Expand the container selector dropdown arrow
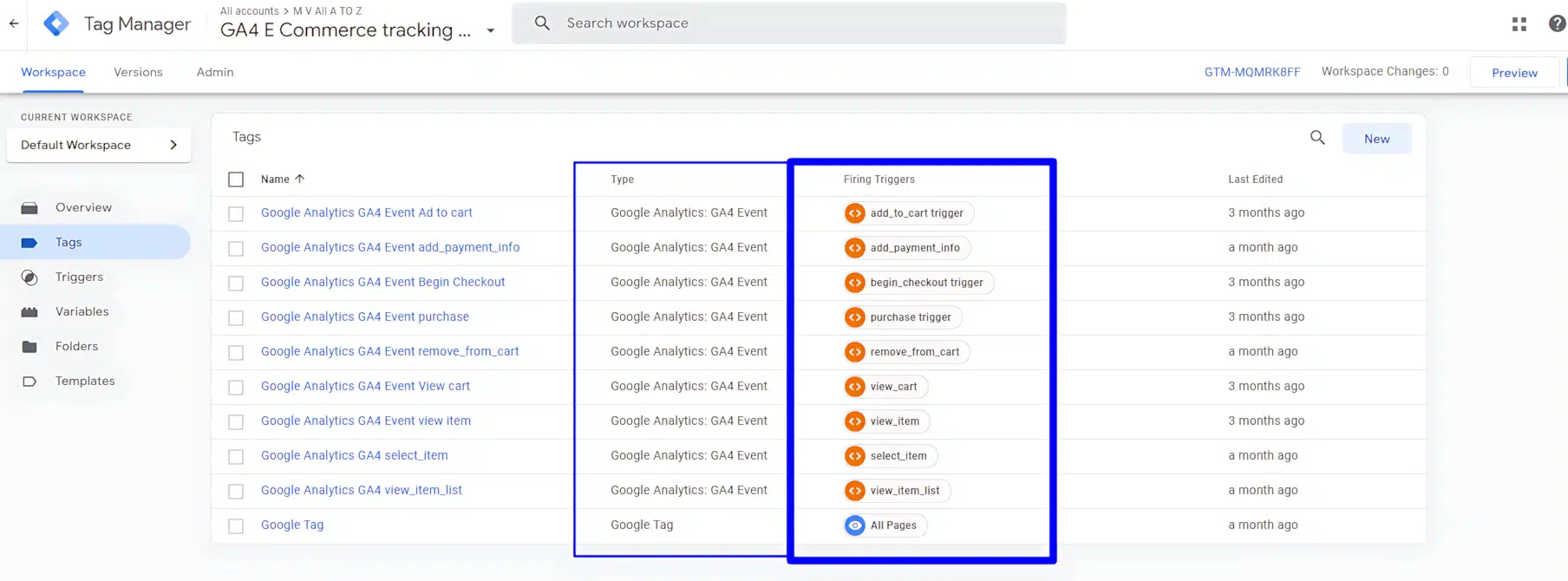 [x=491, y=30]
